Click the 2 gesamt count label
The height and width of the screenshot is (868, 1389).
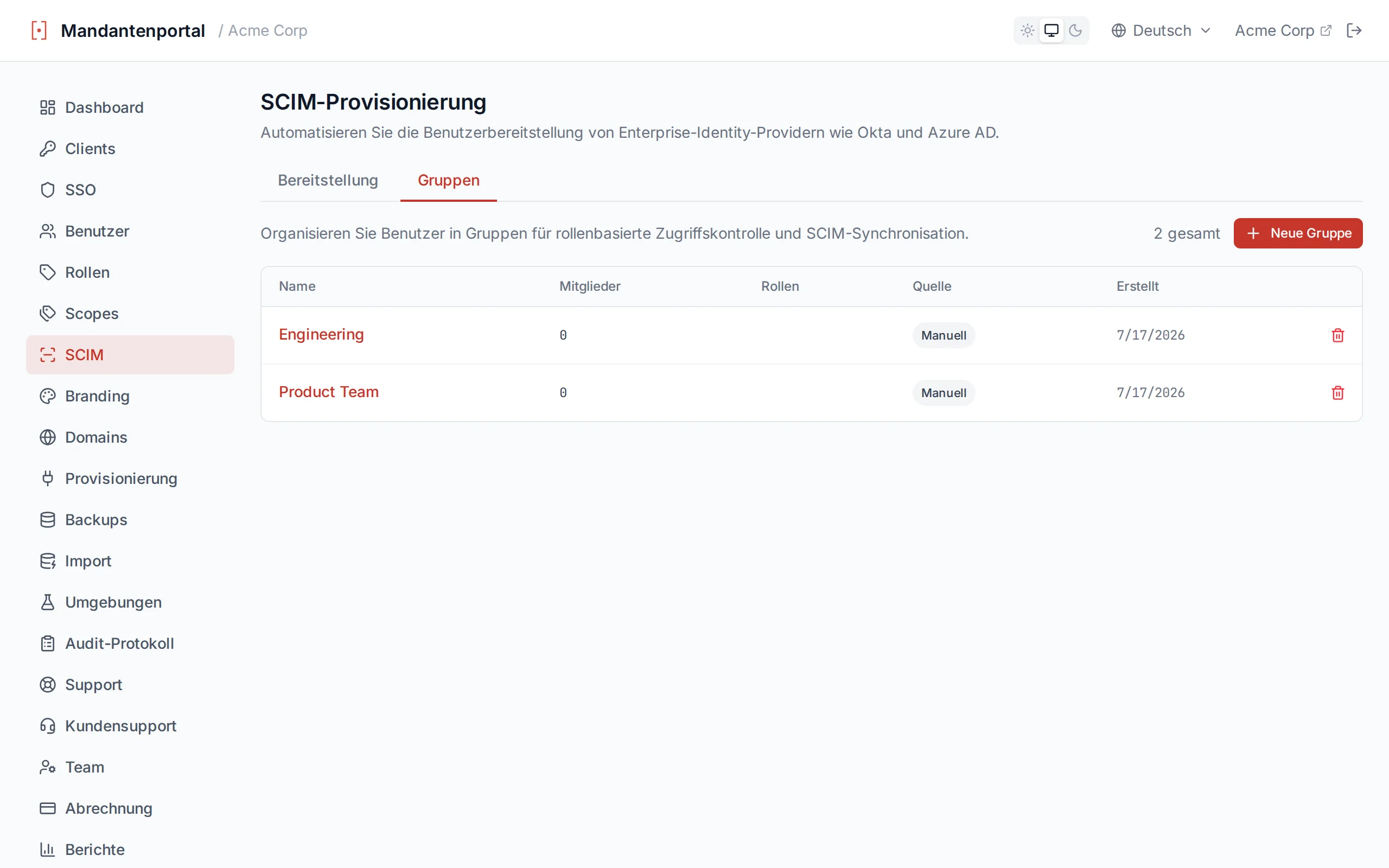click(1187, 234)
